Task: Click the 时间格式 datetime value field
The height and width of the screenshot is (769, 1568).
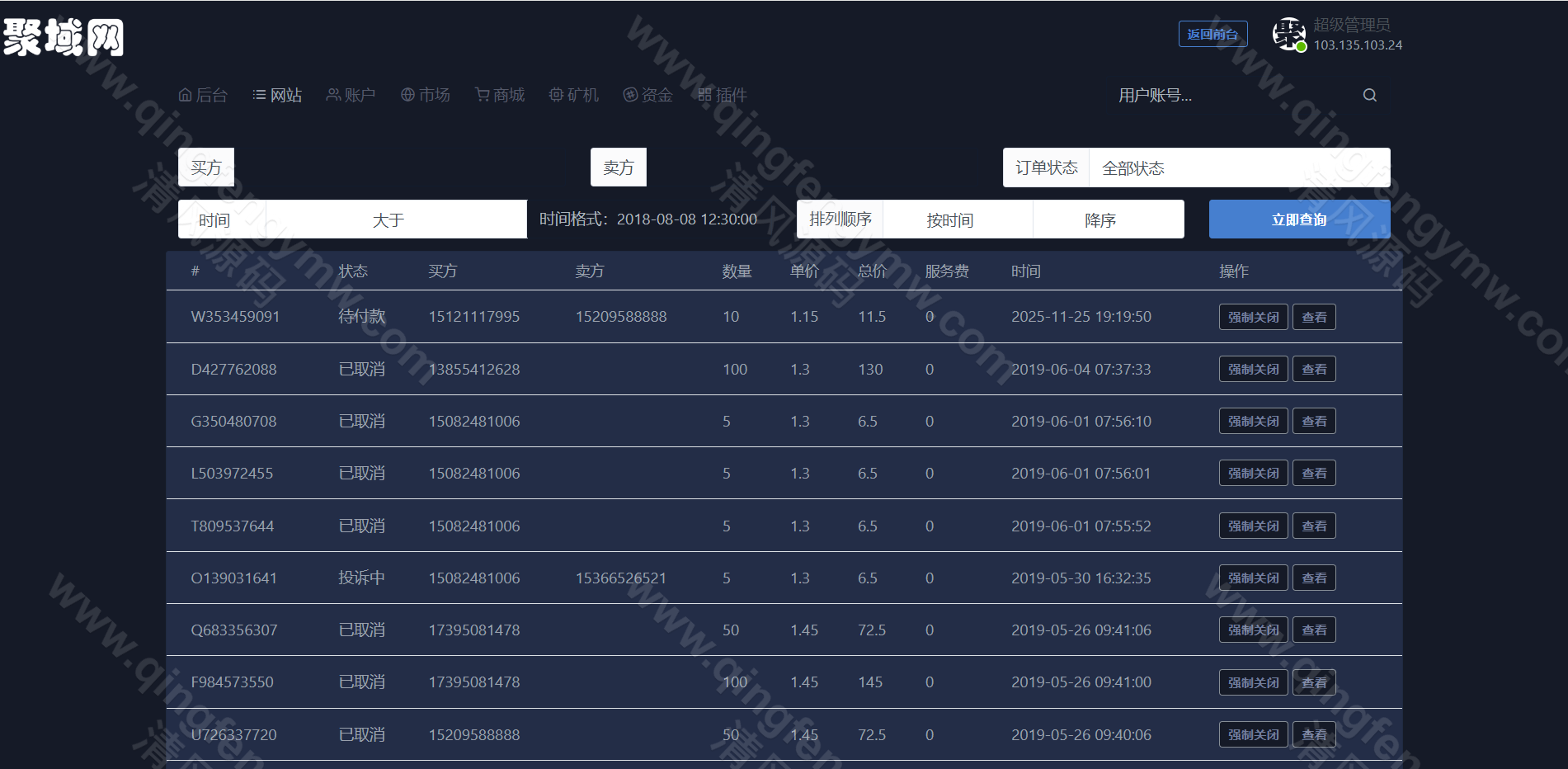Action: [687, 219]
